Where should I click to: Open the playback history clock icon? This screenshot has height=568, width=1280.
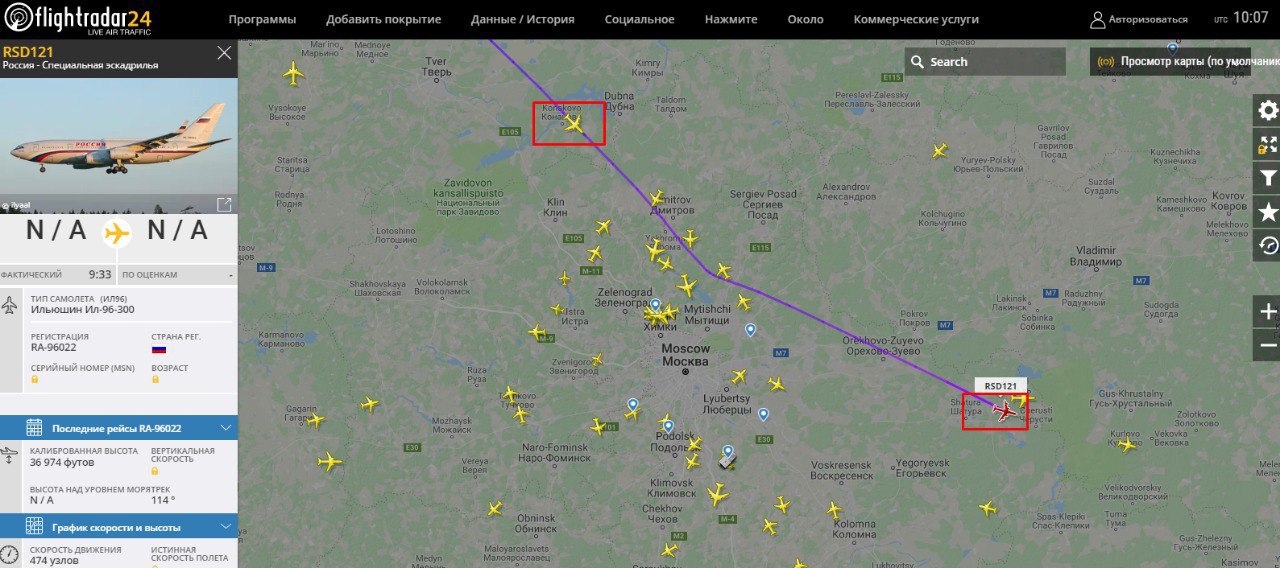(x=1267, y=245)
